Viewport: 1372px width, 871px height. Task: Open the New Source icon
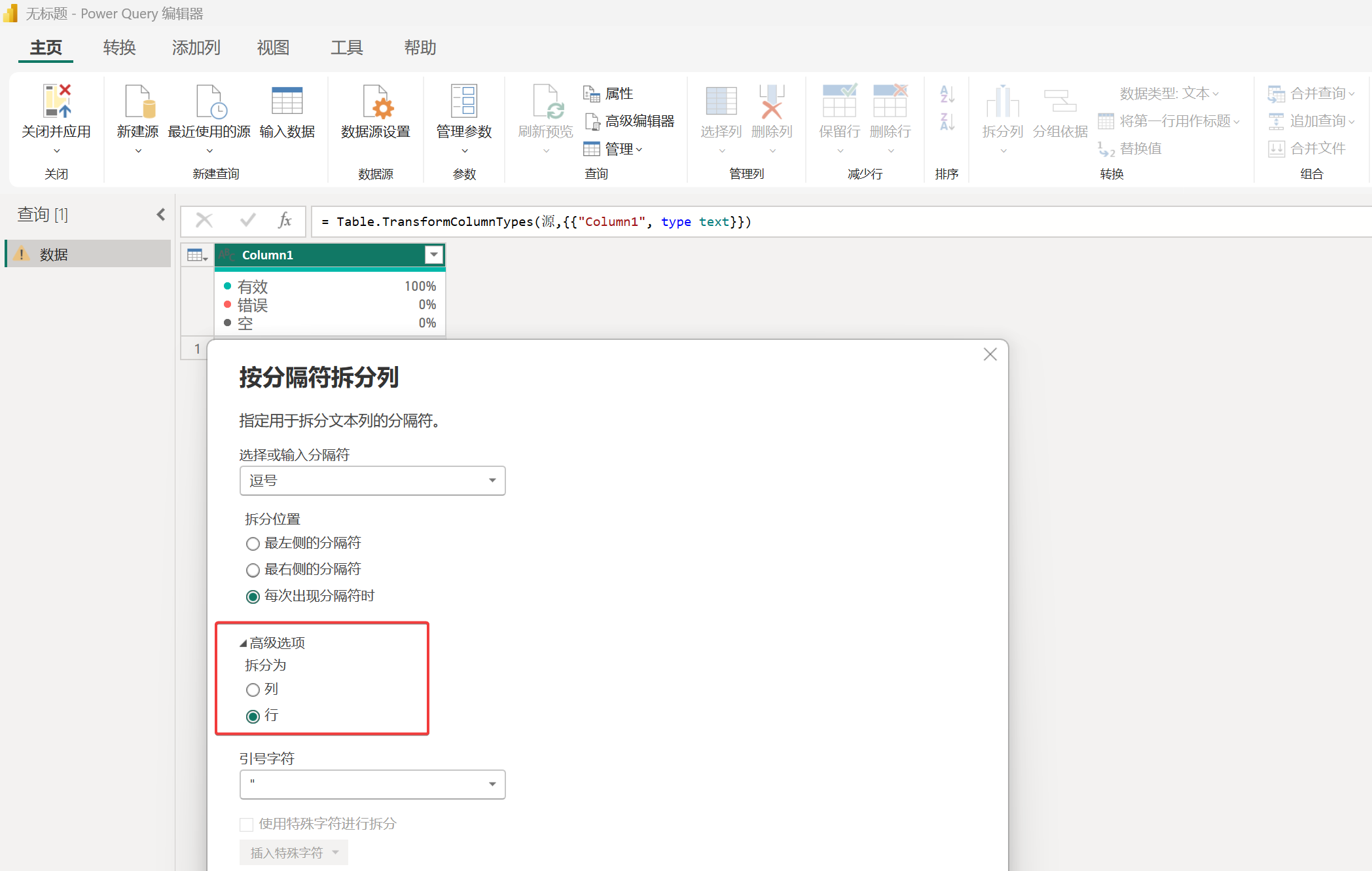(138, 102)
